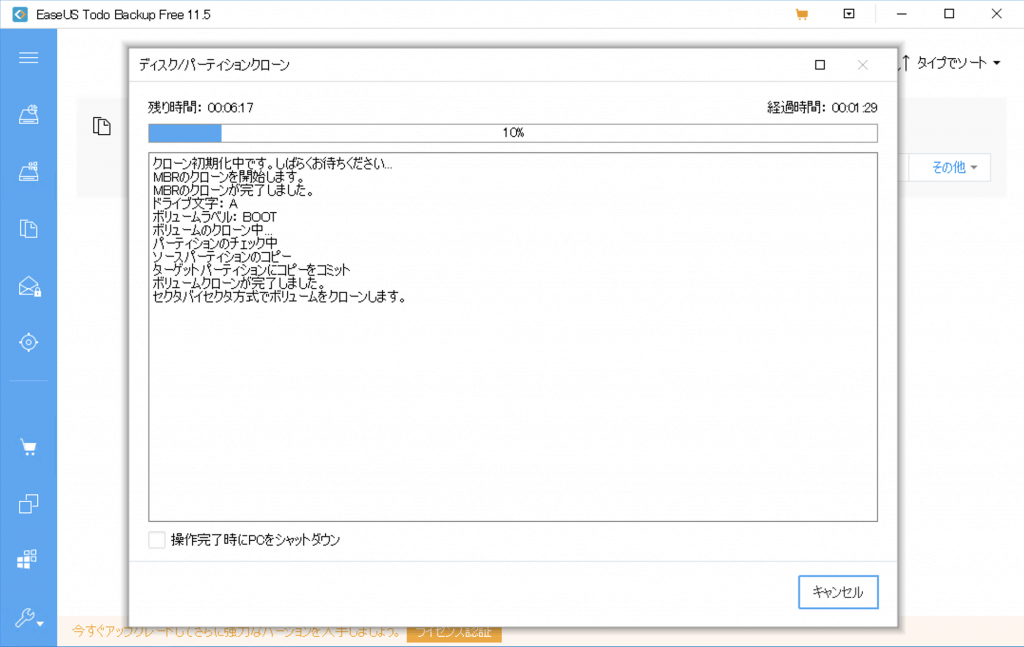Open the title bar dropdown menu box icon
The height and width of the screenshot is (647, 1024).
point(849,14)
